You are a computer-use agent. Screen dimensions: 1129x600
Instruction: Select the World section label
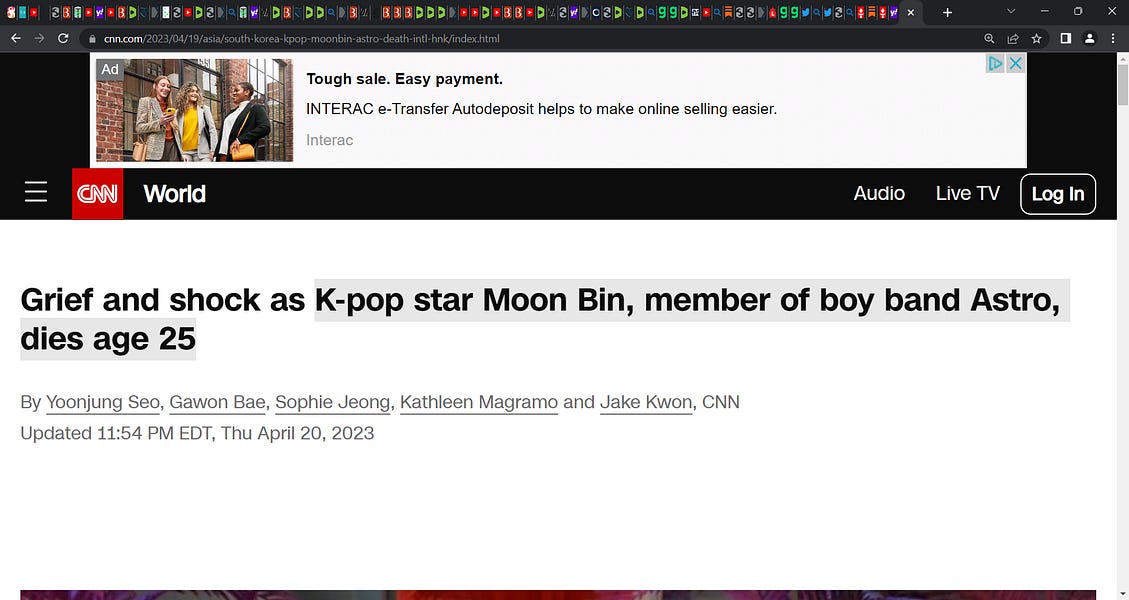174,193
